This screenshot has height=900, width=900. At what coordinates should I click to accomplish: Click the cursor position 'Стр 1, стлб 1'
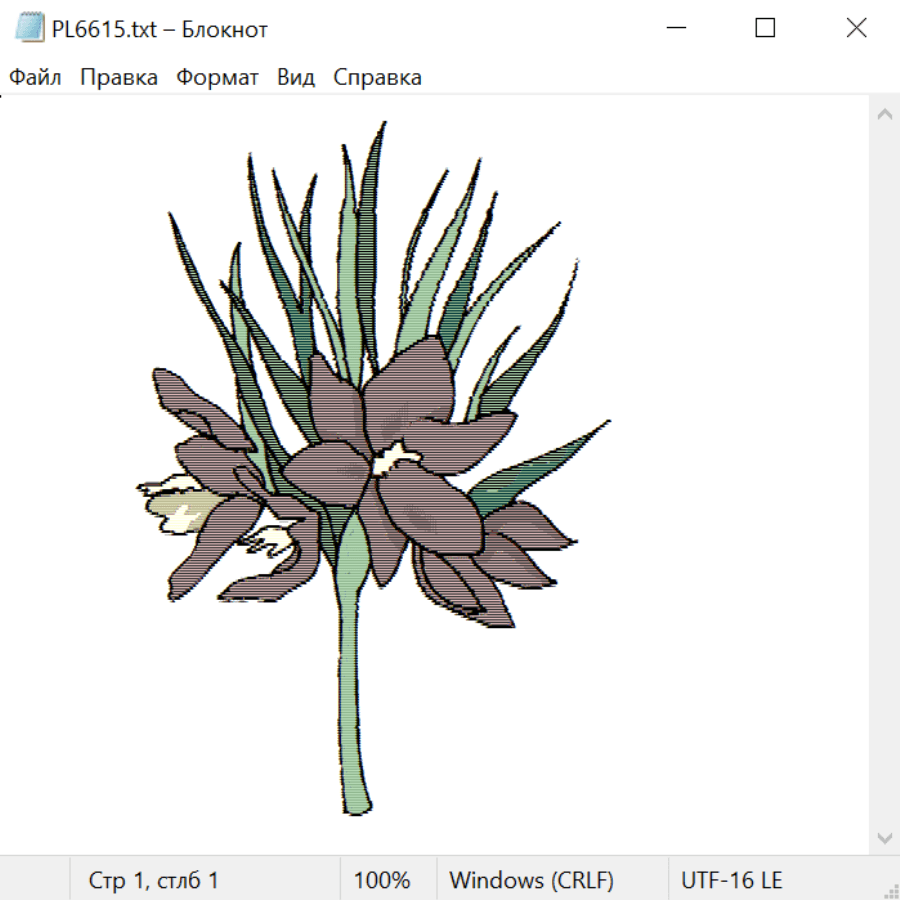pyautogui.click(x=154, y=881)
